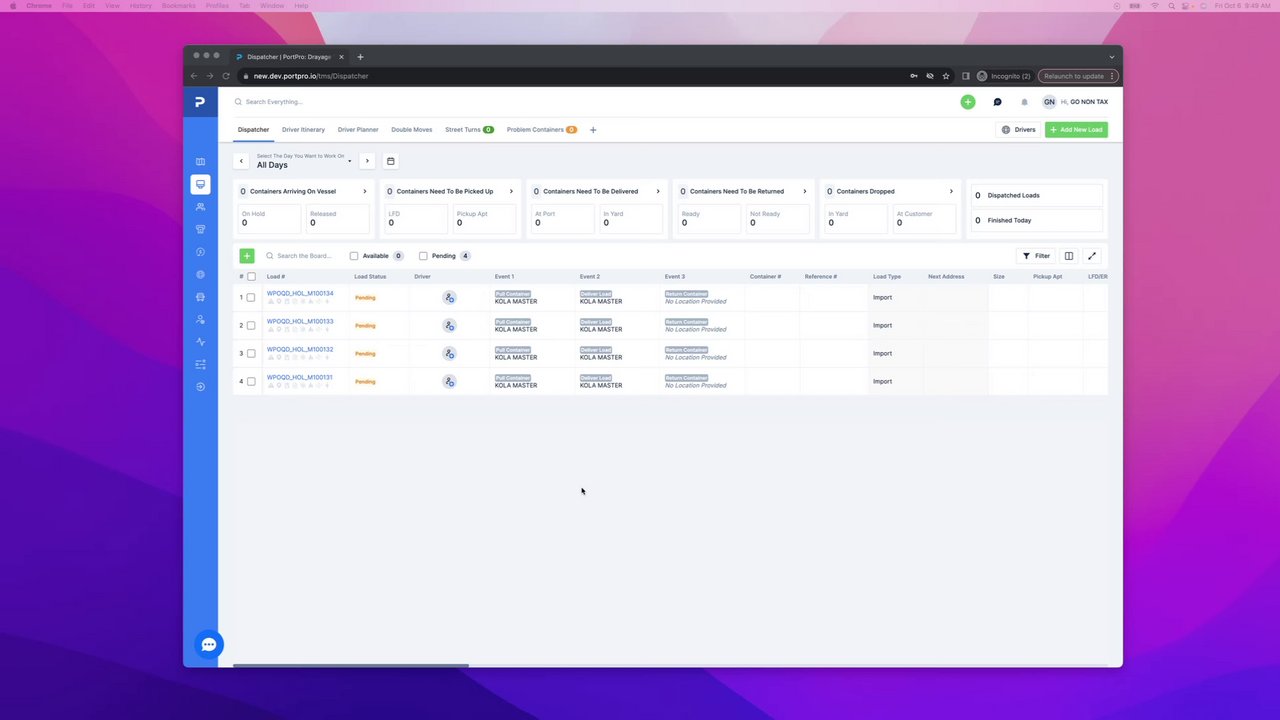Open the GN user avatar

pyautogui.click(x=1049, y=102)
